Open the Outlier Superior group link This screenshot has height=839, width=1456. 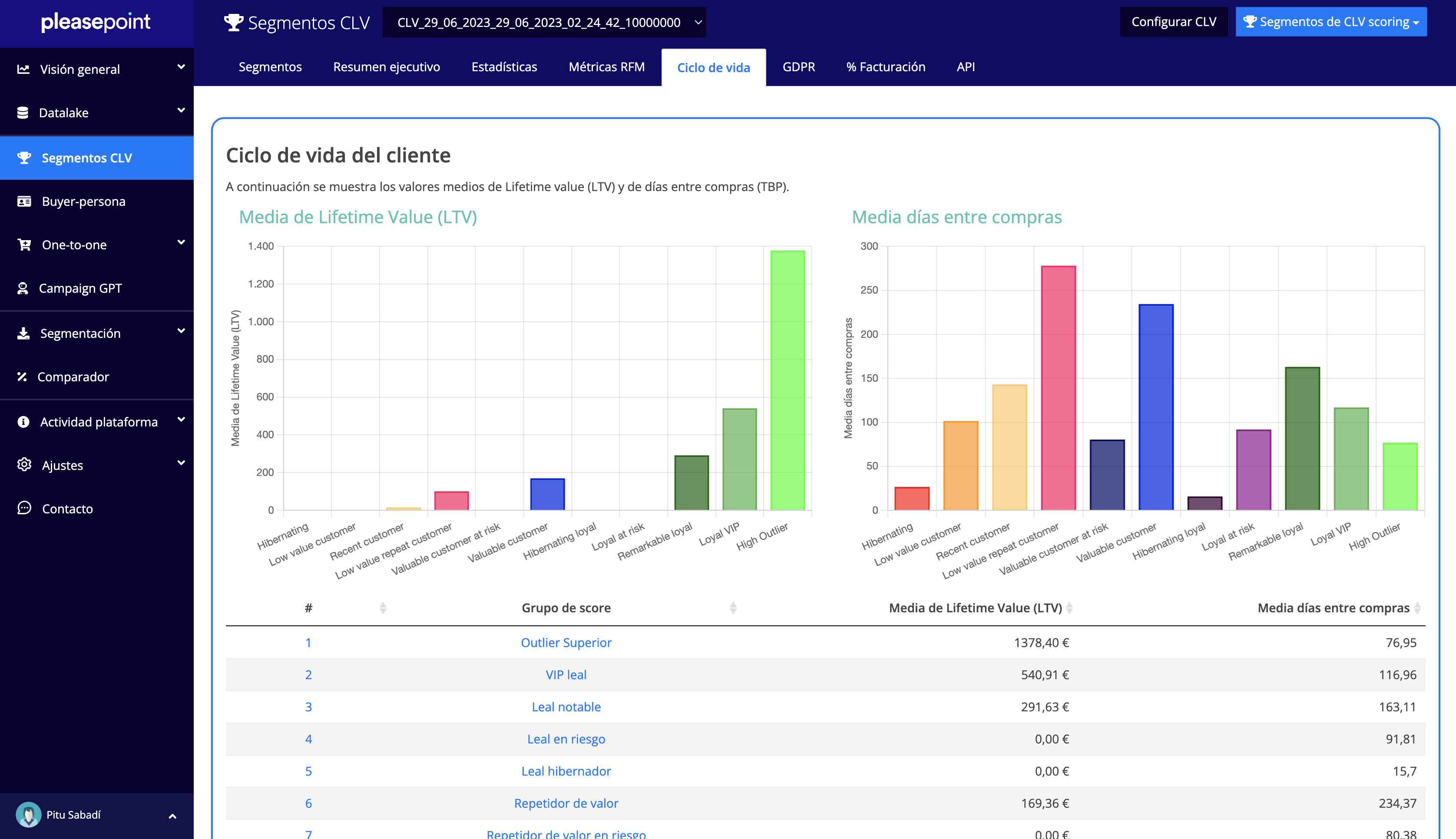pos(566,643)
